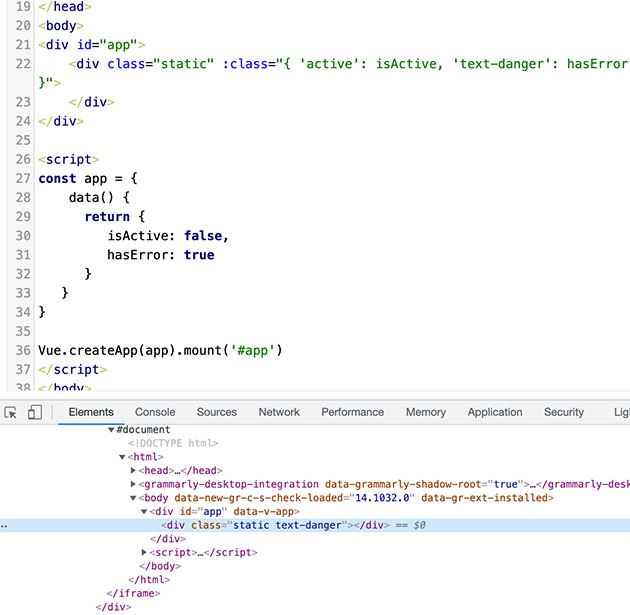Expand the script element in DOM tree
This screenshot has height=615, width=630.
tap(144, 552)
